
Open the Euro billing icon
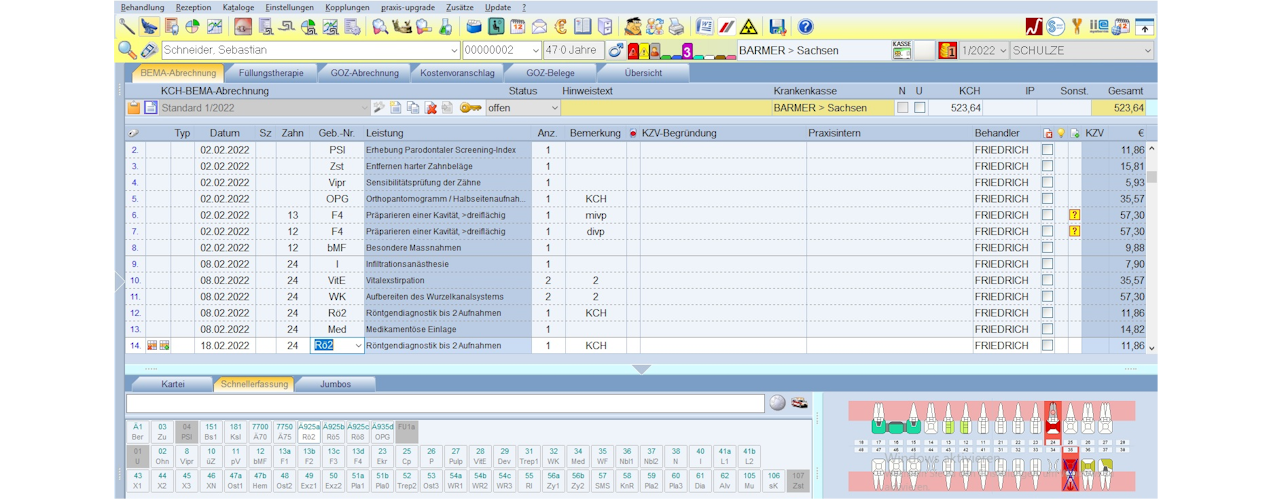coord(561,27)
